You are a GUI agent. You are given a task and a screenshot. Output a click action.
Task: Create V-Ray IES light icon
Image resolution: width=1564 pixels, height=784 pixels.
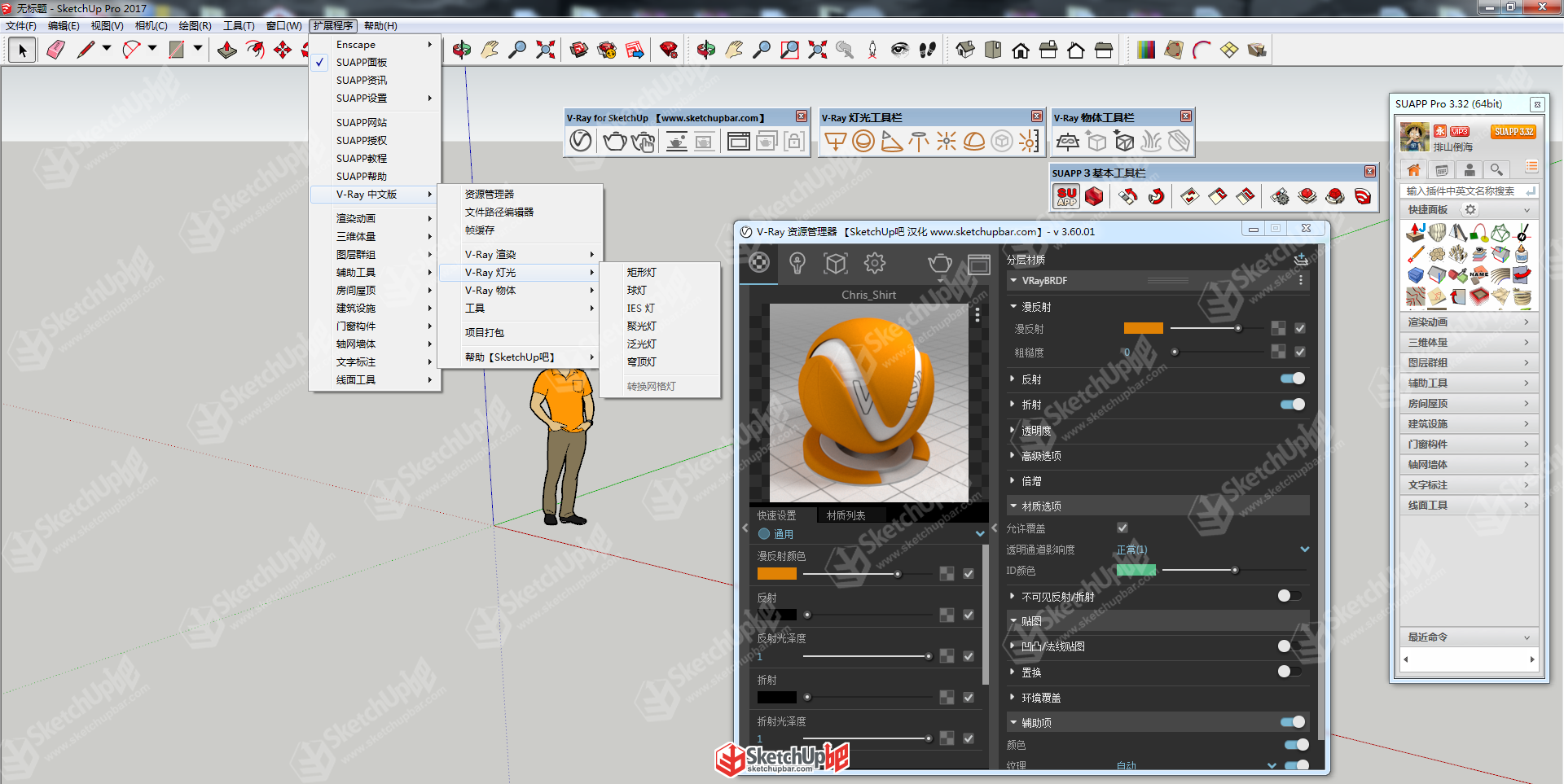point(919,142)
